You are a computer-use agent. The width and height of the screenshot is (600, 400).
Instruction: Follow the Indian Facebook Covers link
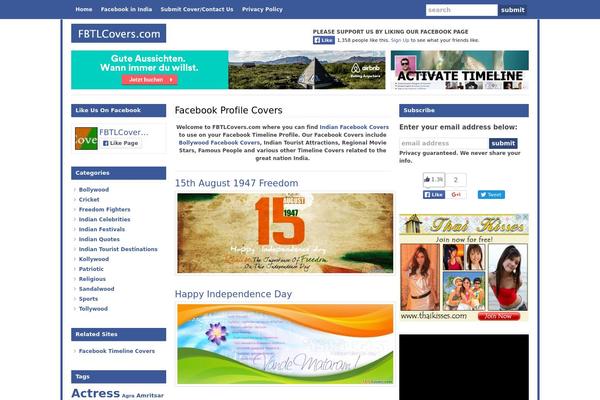pyautogui.click(x=354, y=127)
